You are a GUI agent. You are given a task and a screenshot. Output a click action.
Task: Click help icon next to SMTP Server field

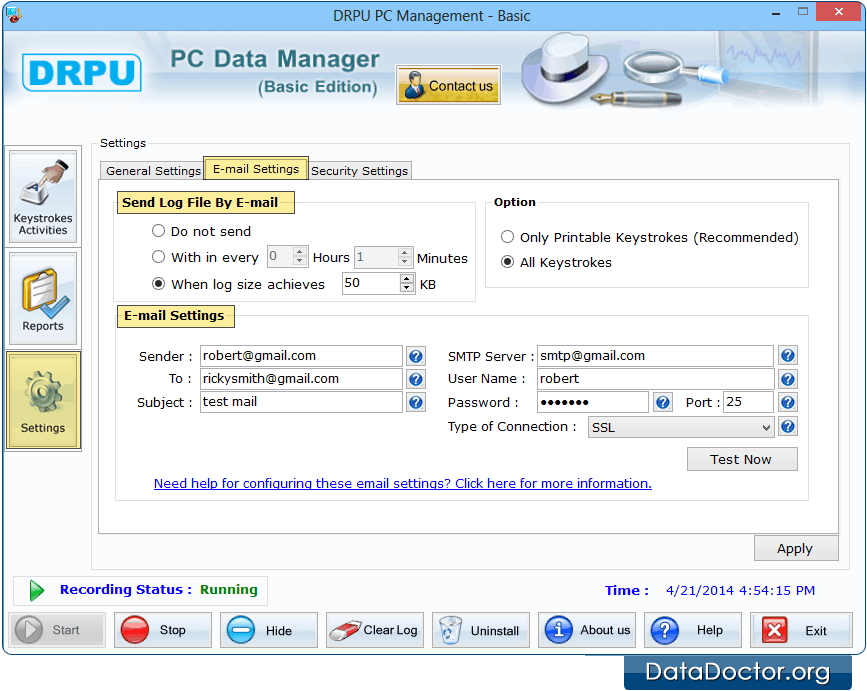788,355
